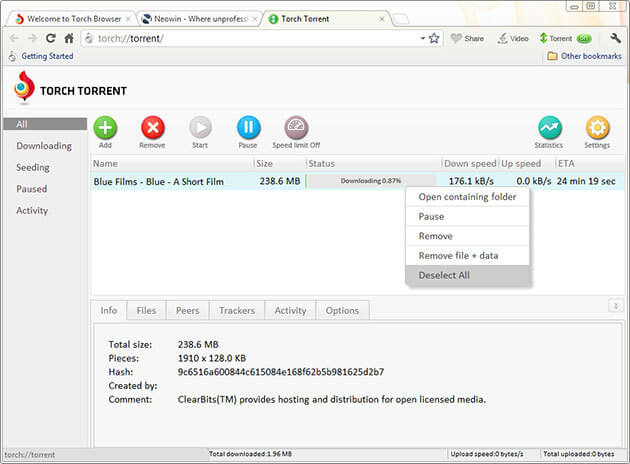Open the orange Settings gear icon
630x464 pixels.
click(597, 127)
